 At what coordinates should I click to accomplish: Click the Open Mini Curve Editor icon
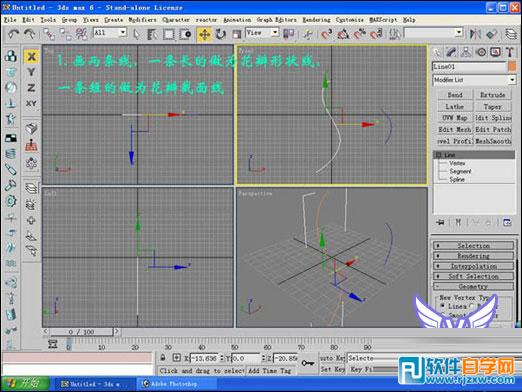[x=52, y=344]
